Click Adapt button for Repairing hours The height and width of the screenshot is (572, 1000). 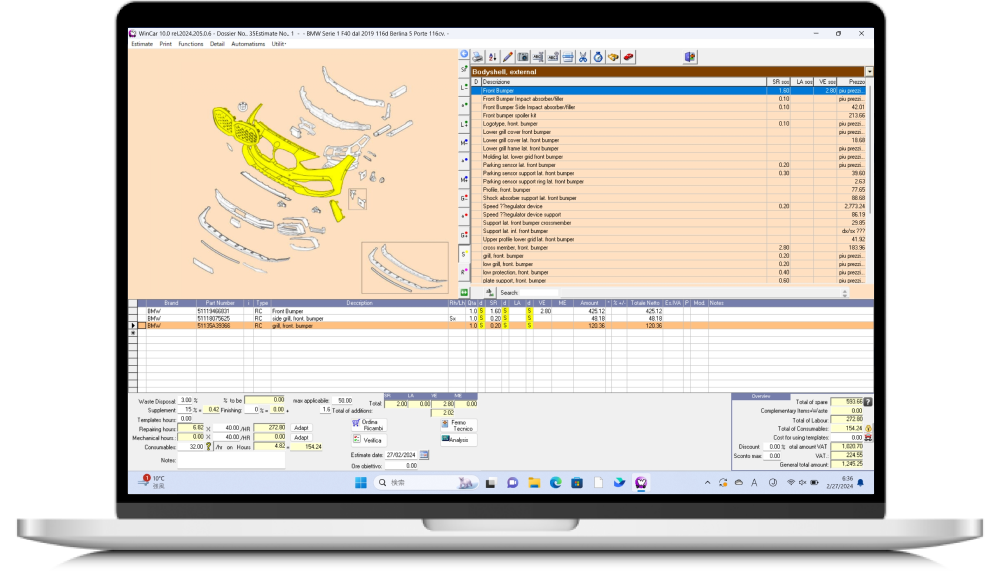301,427
